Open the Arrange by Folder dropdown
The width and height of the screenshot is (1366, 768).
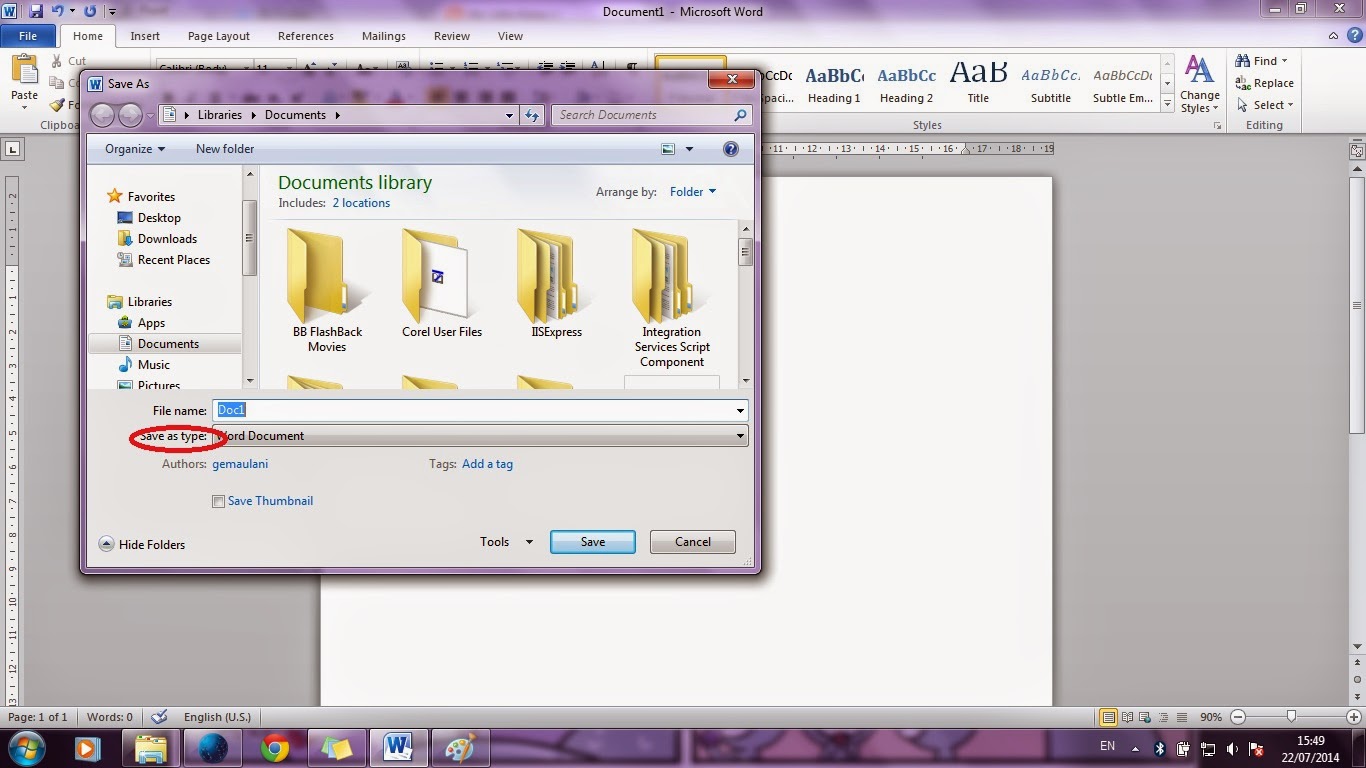[693, 192]
